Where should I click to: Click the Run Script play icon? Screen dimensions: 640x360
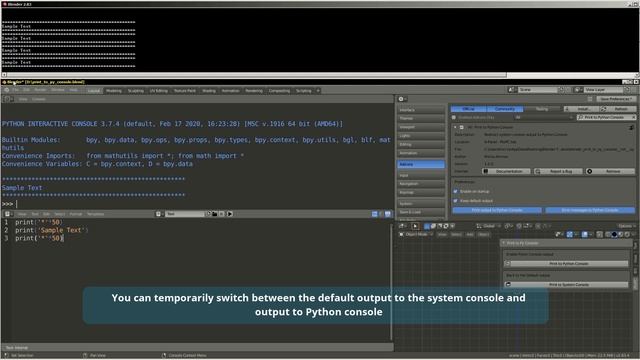230,214
